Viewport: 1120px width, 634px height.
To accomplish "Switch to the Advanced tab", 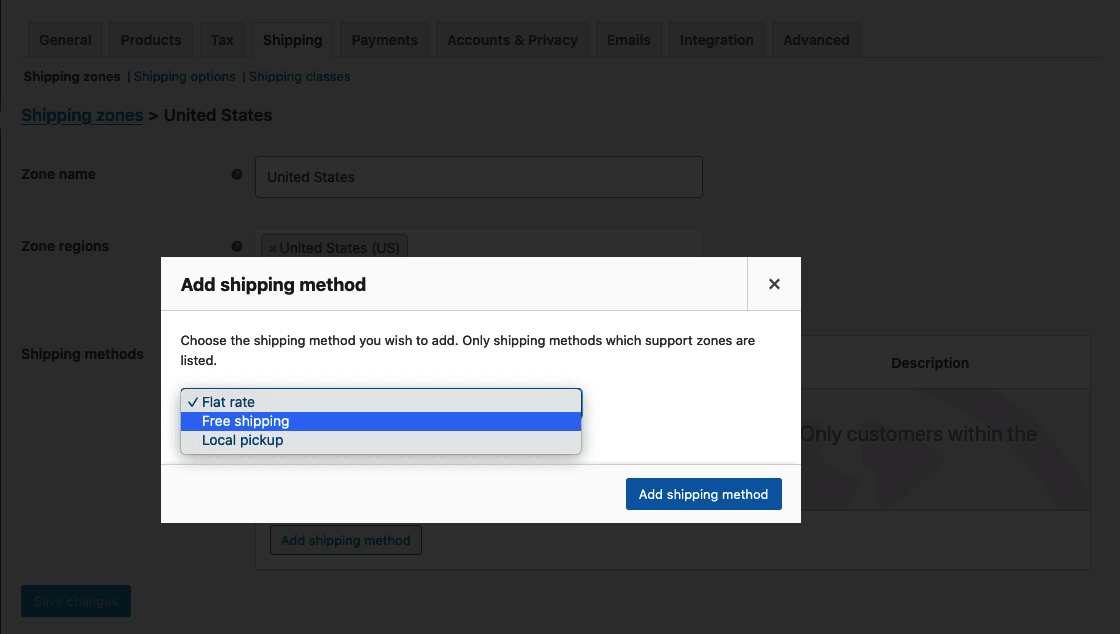I will [815, 39].
